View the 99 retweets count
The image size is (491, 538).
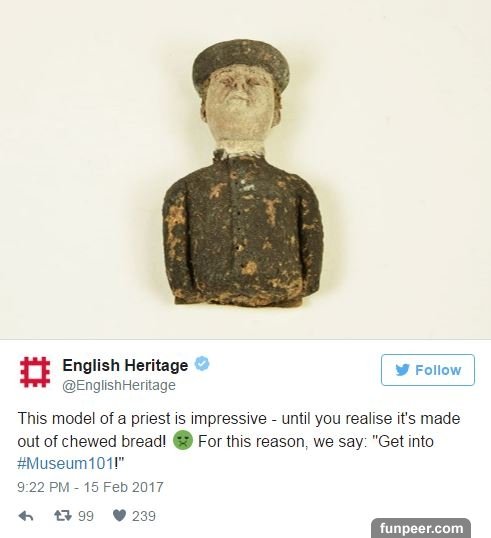click(x=86, y=516)
